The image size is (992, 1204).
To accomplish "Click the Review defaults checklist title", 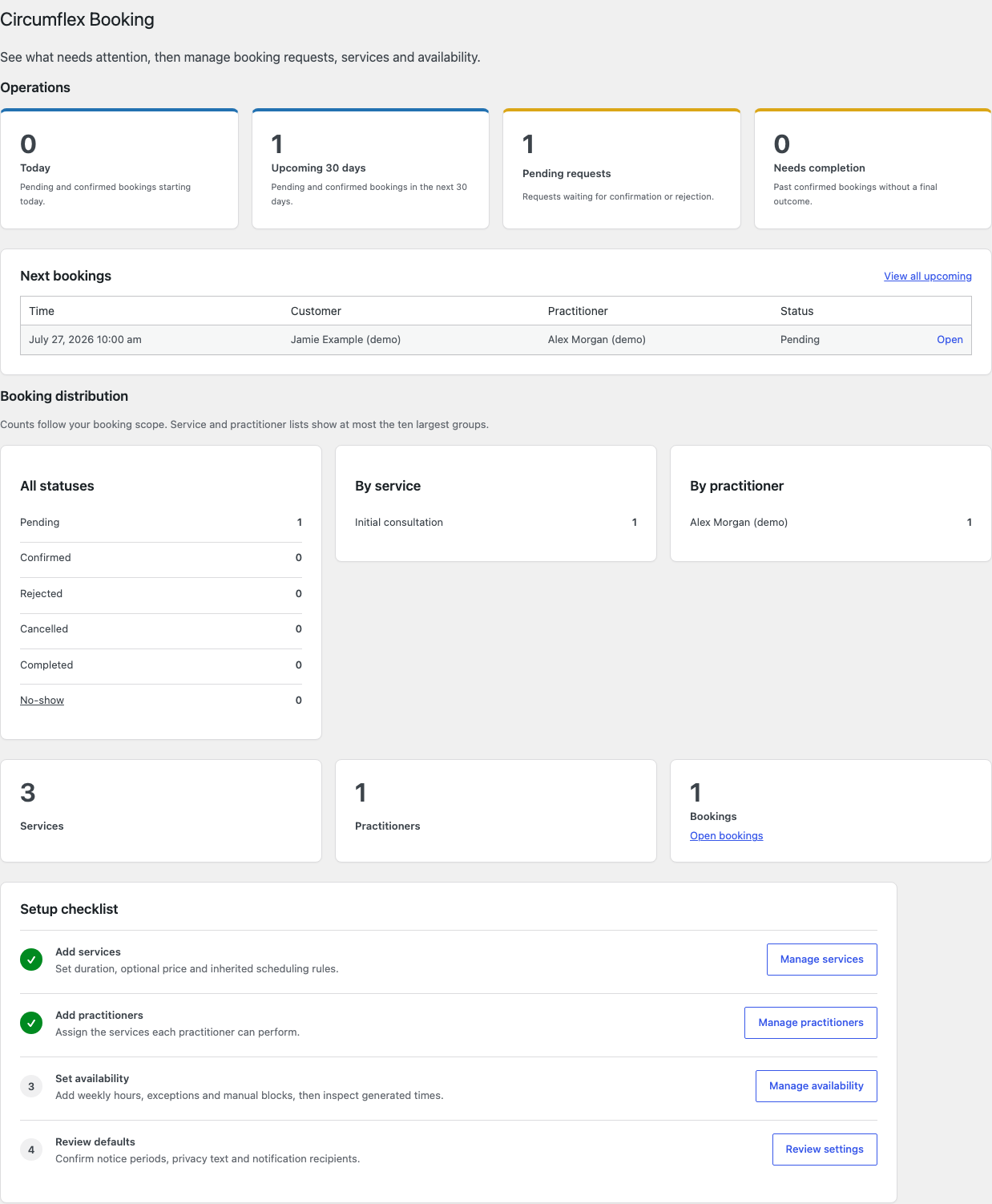I will tap(95, 1142).
